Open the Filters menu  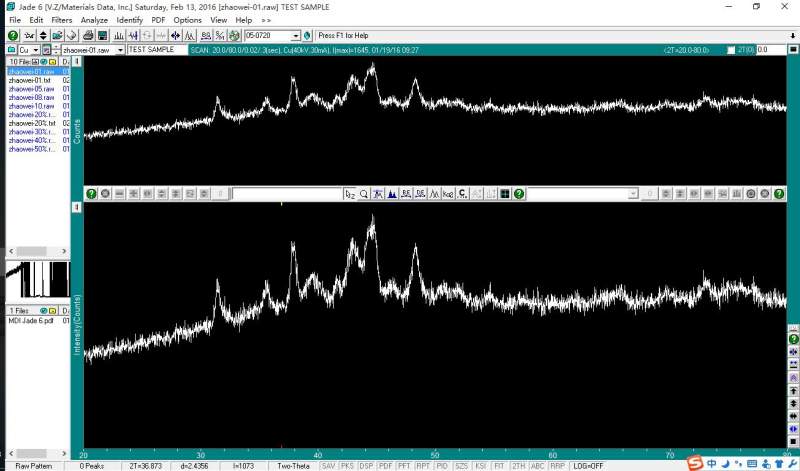coord(62,20)
